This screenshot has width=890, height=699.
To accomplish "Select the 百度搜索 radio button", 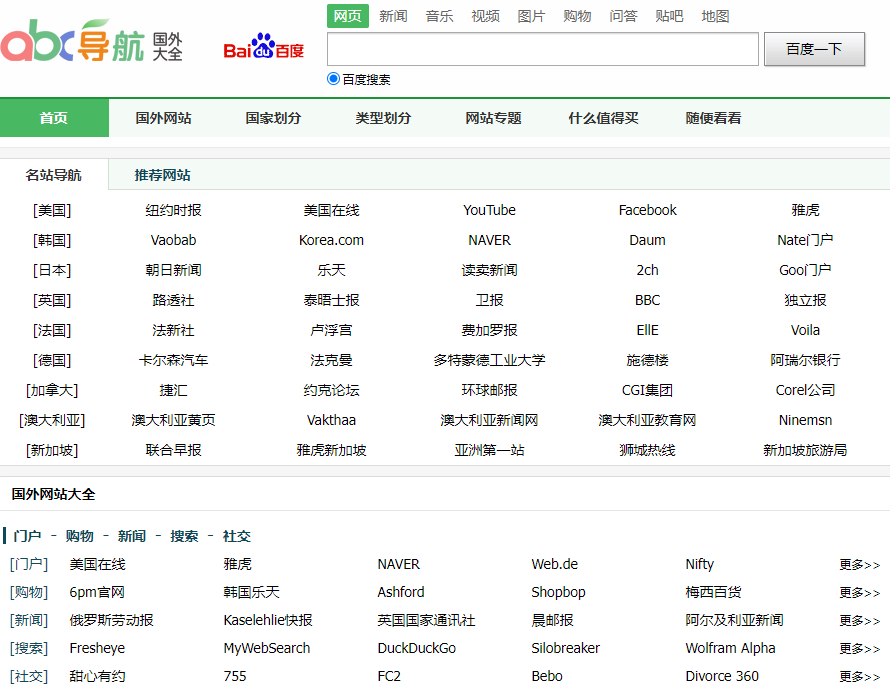I will click(x=333, y=79).
